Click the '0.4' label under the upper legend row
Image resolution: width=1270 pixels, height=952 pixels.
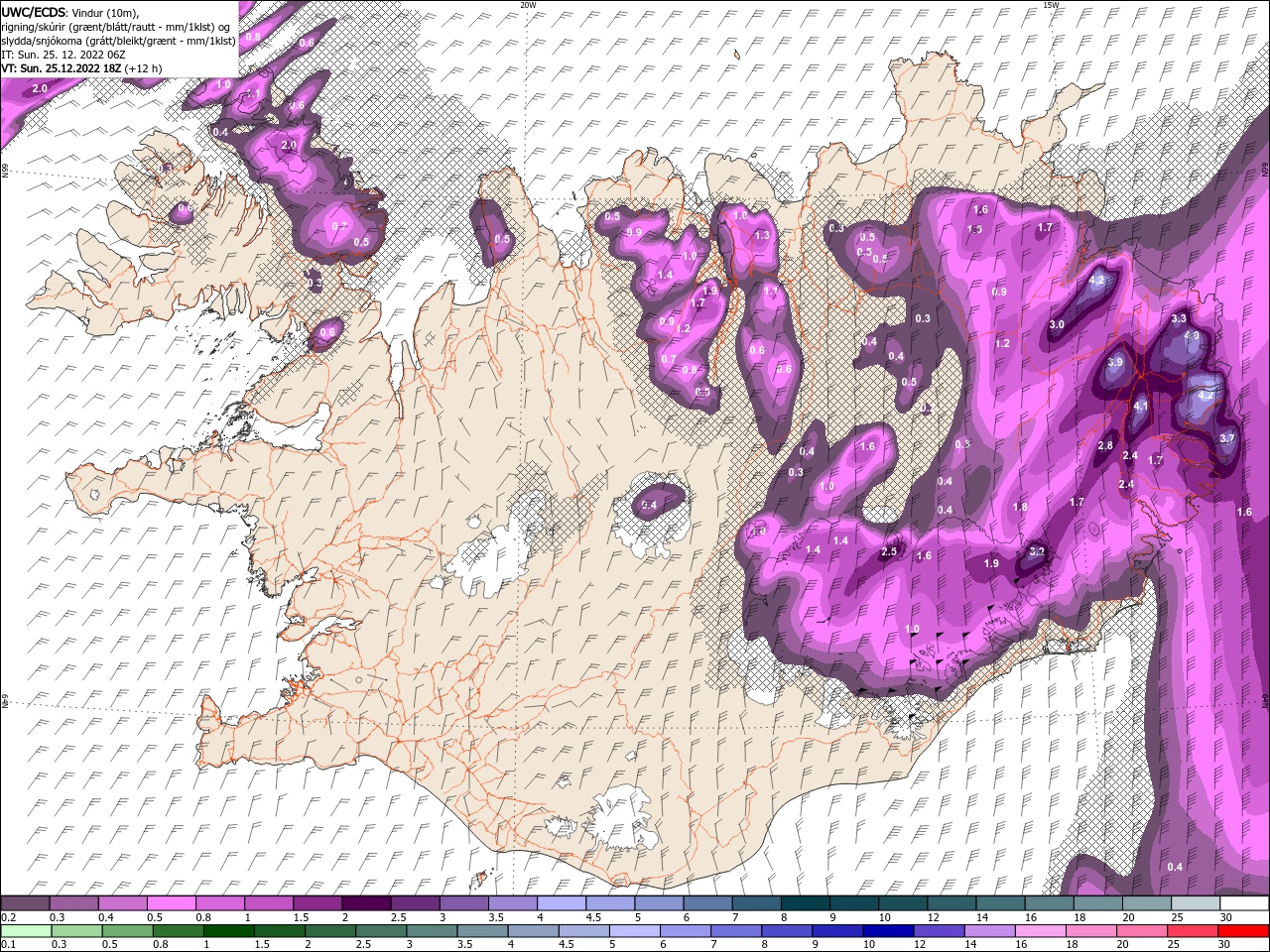105,917
